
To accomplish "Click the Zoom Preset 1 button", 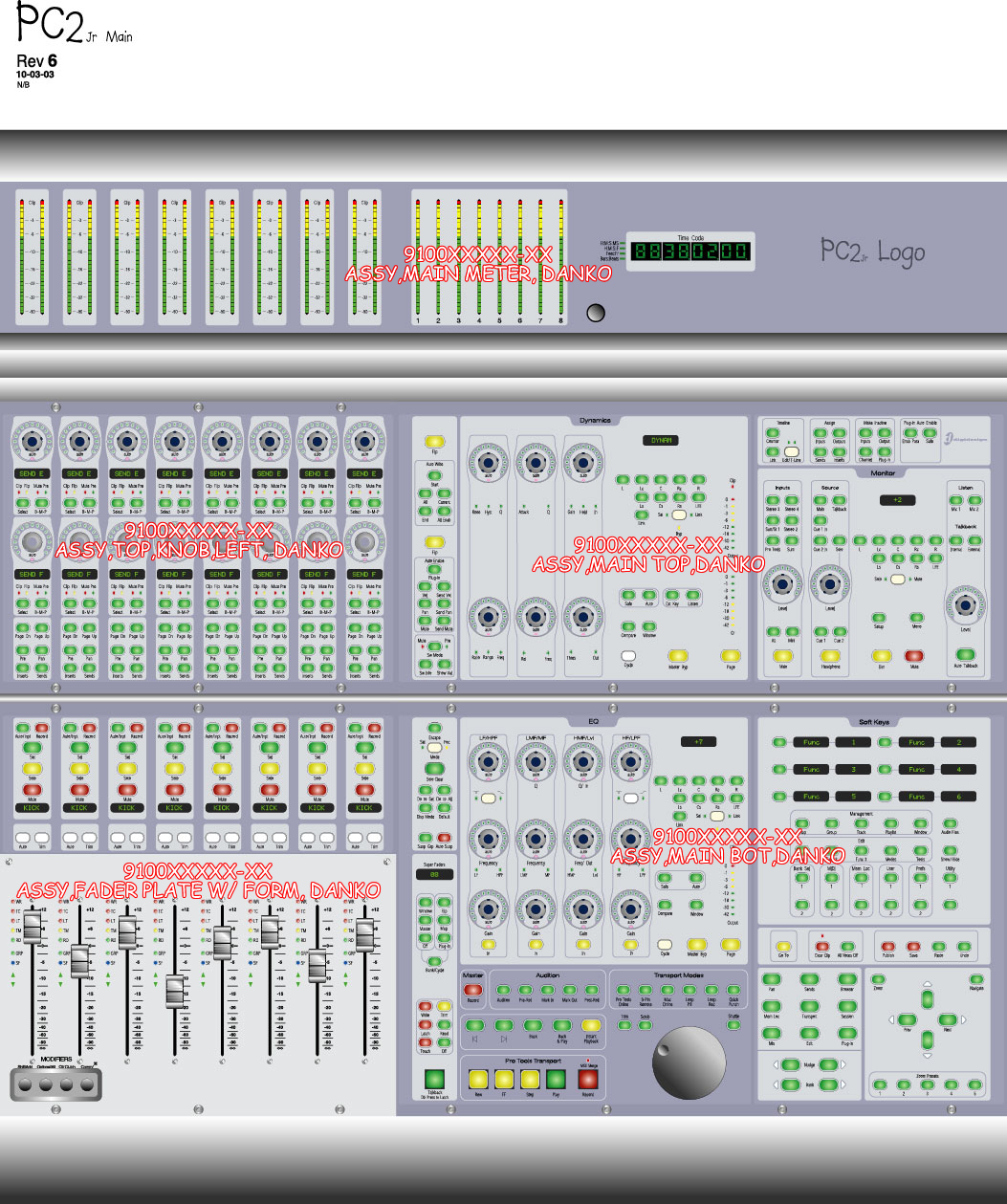I will 880,1084.
